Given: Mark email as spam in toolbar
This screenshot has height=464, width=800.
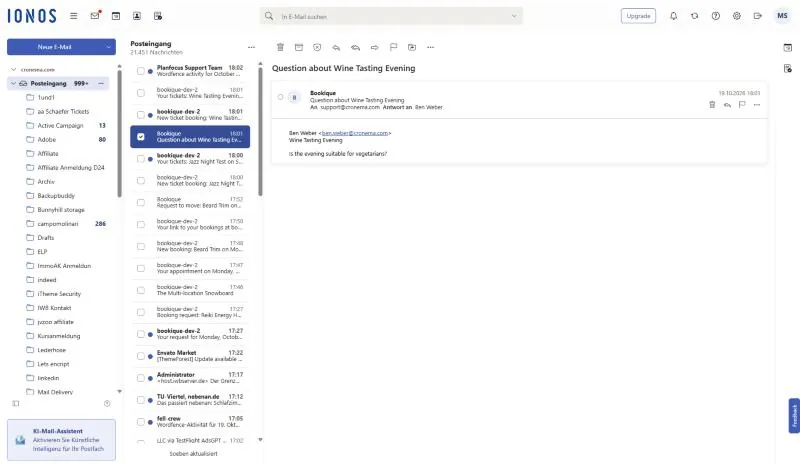Looking at the screenshot, I should (317, 47).
